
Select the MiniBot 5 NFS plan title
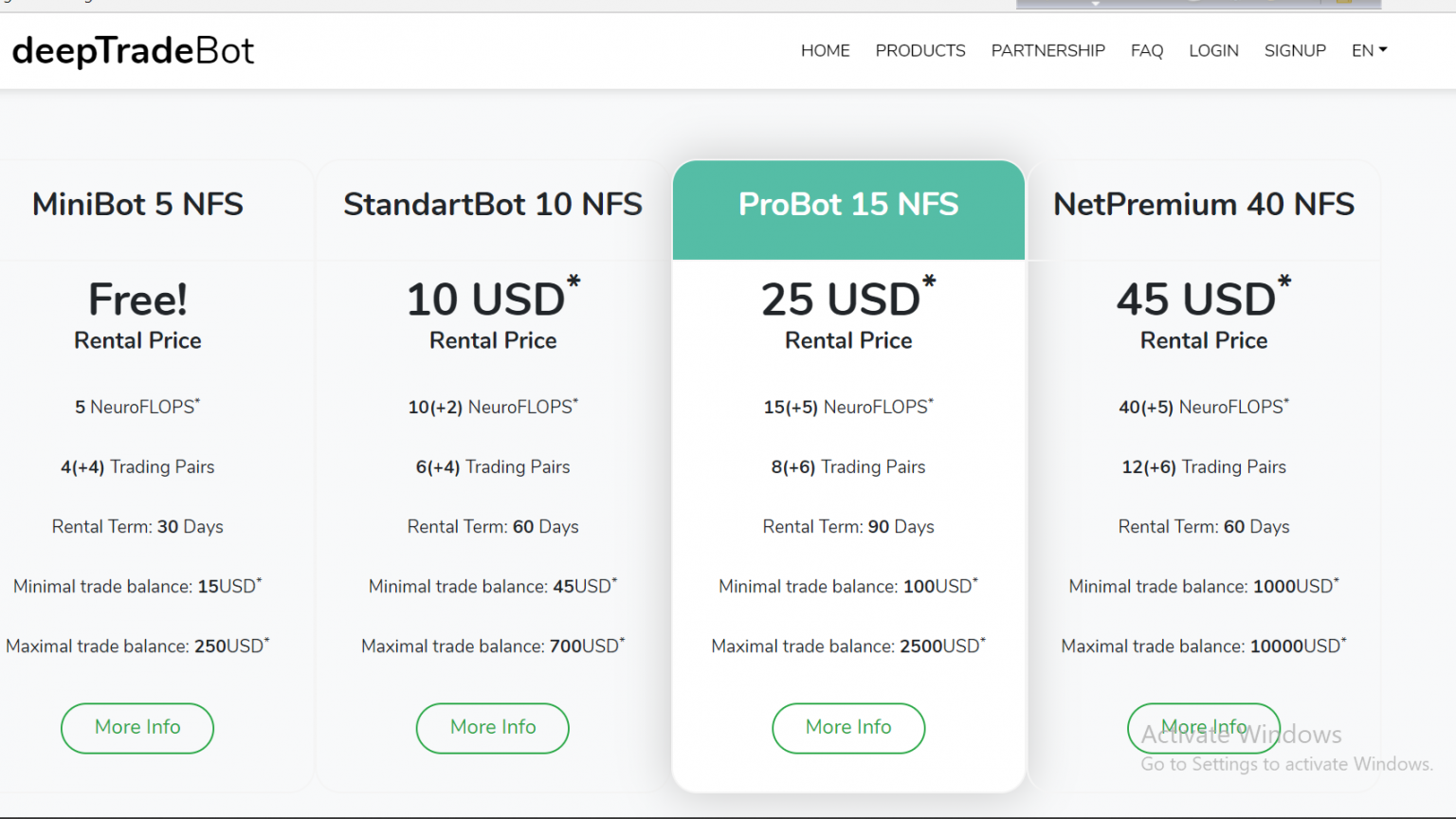[137, 205]
